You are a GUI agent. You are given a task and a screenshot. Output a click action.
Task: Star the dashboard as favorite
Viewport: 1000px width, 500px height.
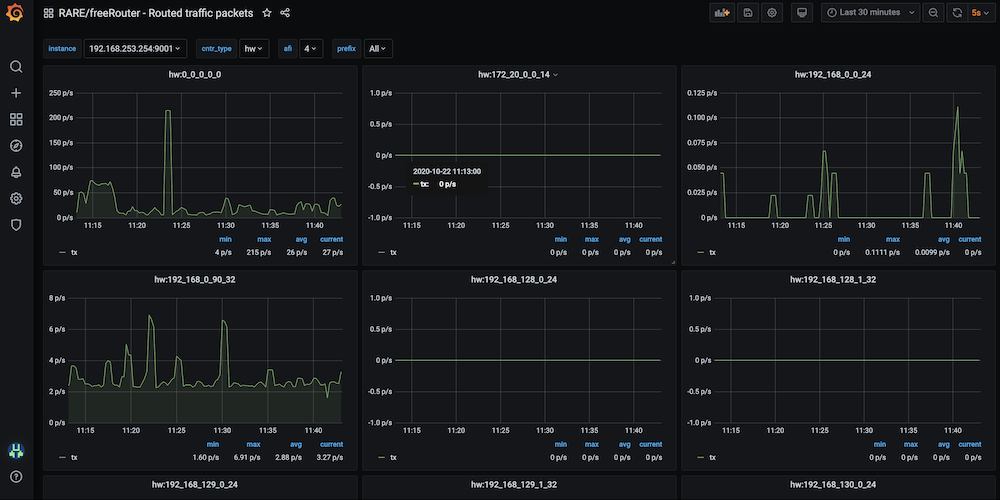(267, 13)
